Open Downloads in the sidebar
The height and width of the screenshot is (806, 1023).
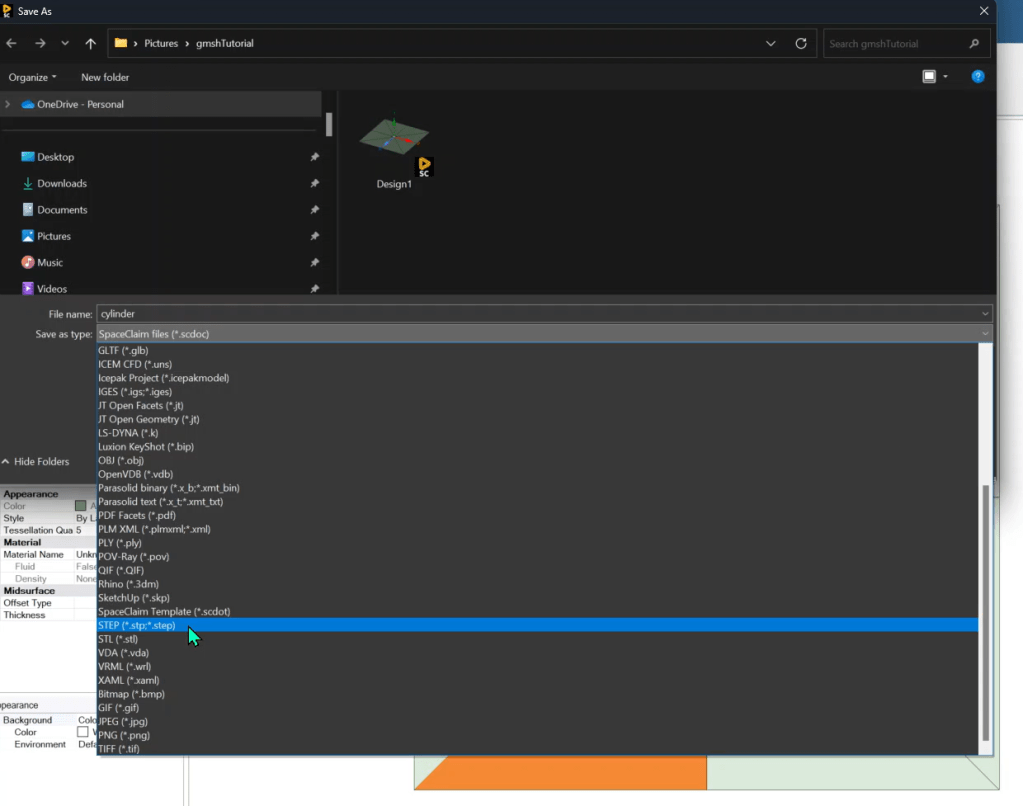pyautogui.click(x=61, y=183)
